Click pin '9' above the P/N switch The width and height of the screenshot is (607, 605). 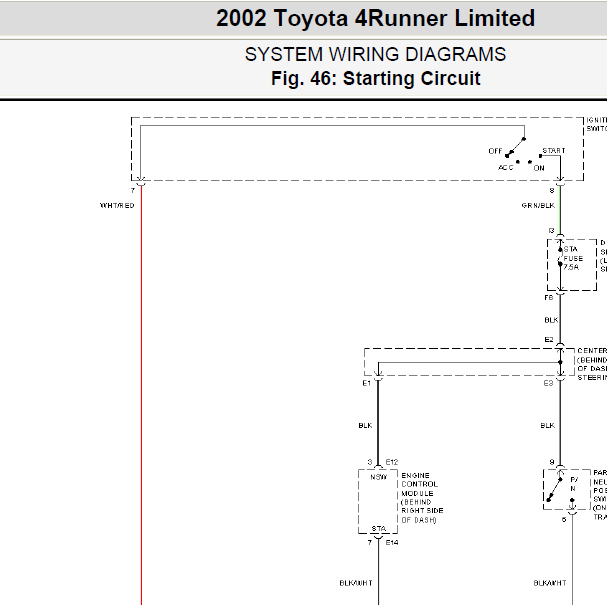pos(552,462)
